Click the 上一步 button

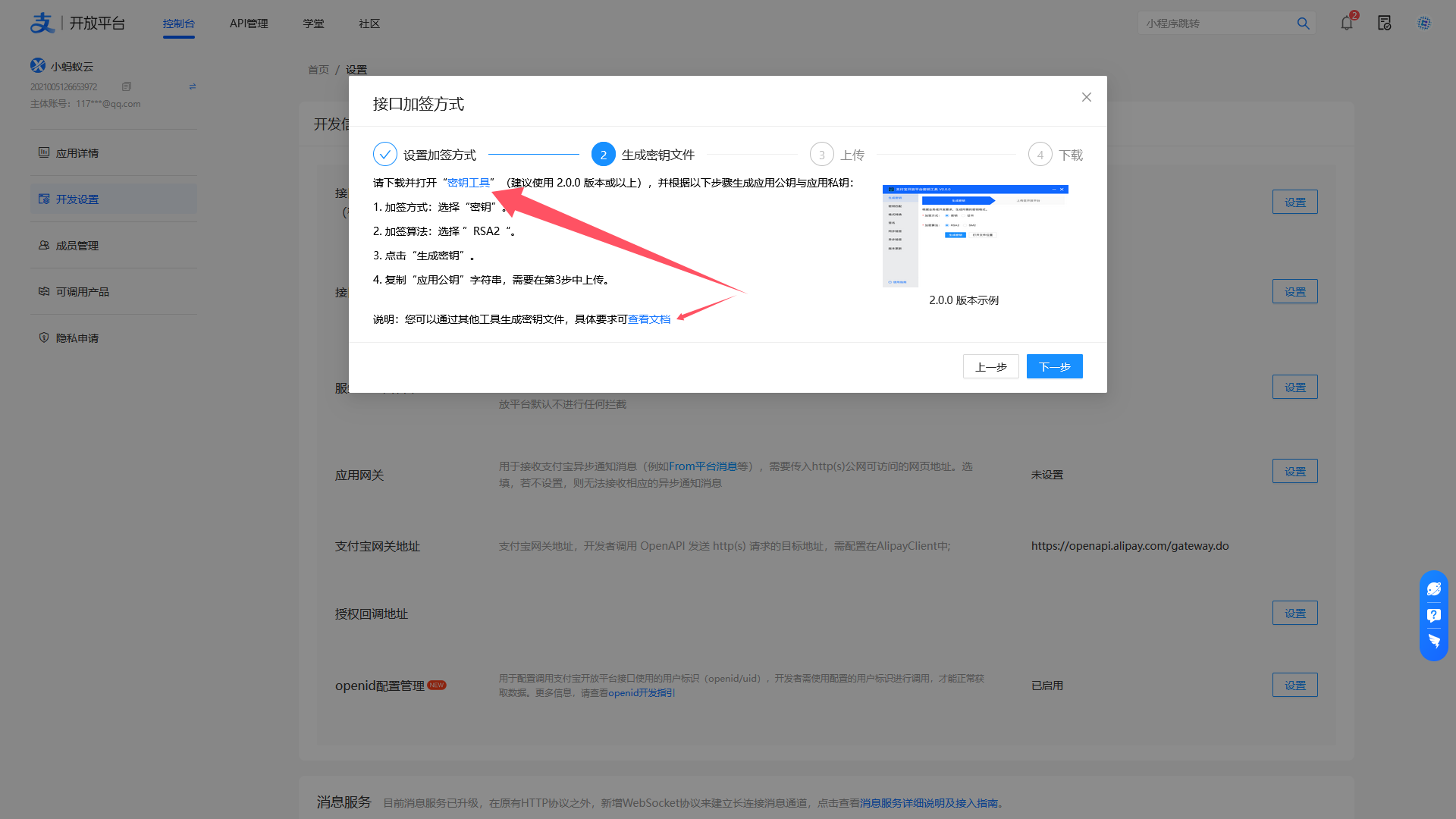(990, 366)
